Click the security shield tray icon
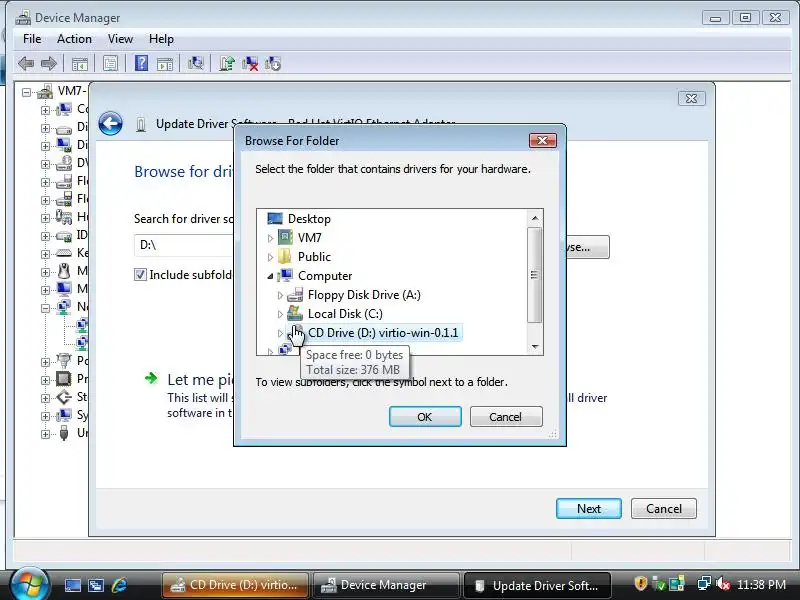The height and width of the screenshot is (600, 800). point(640,583)
